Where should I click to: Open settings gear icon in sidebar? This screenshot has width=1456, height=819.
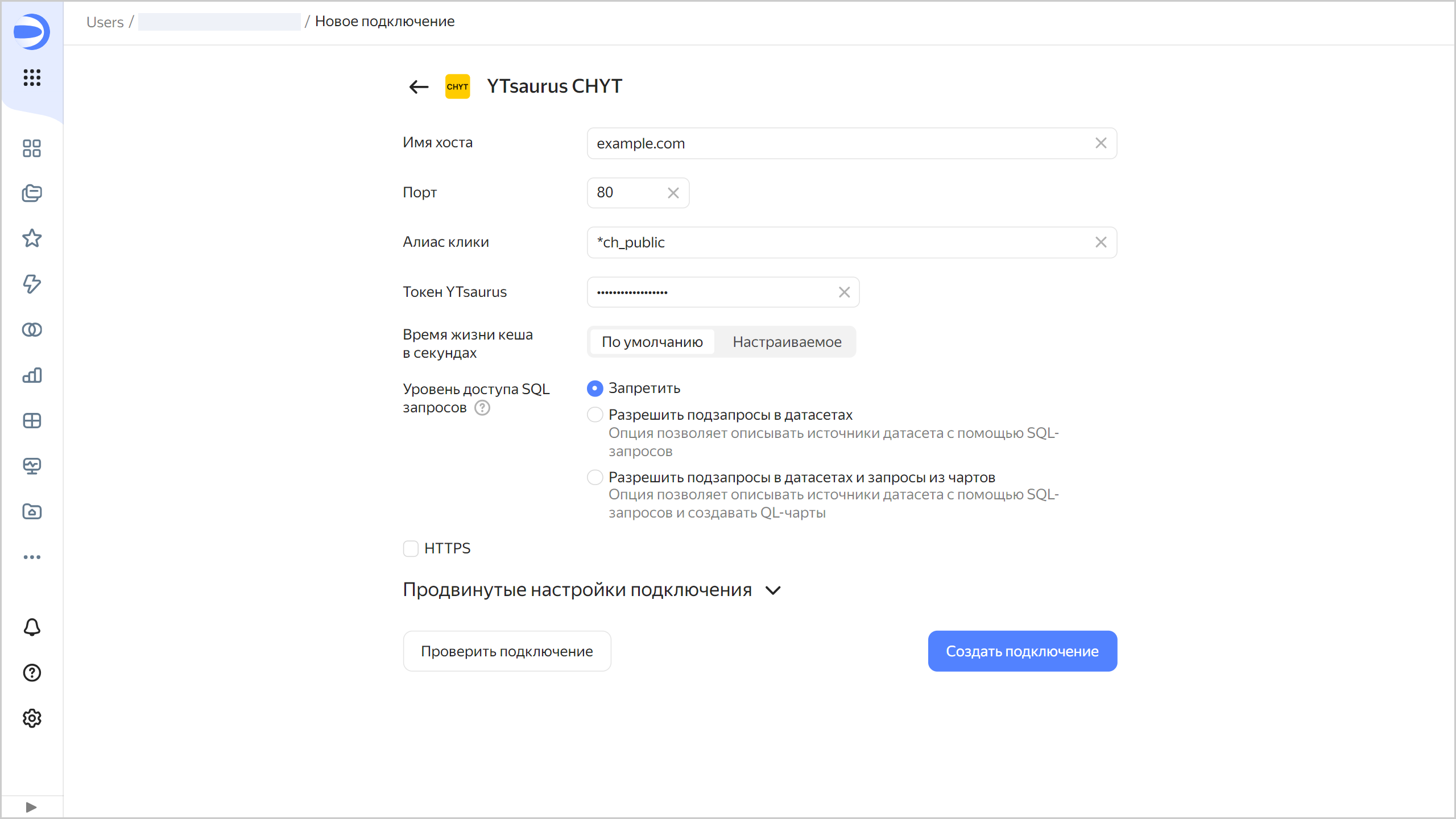(x=32, y=718)
